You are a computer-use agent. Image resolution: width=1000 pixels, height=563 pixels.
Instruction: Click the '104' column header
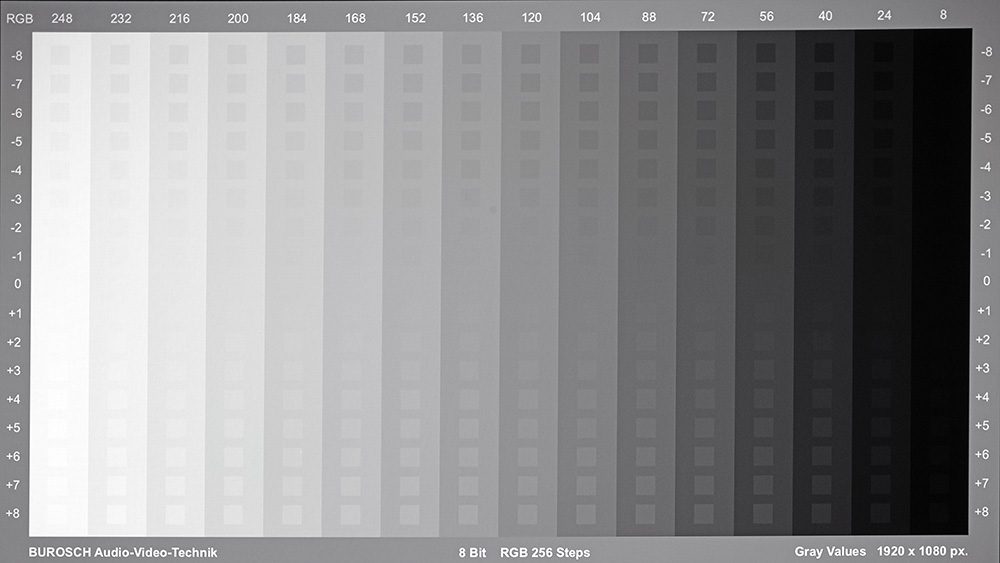coord(590,17)
